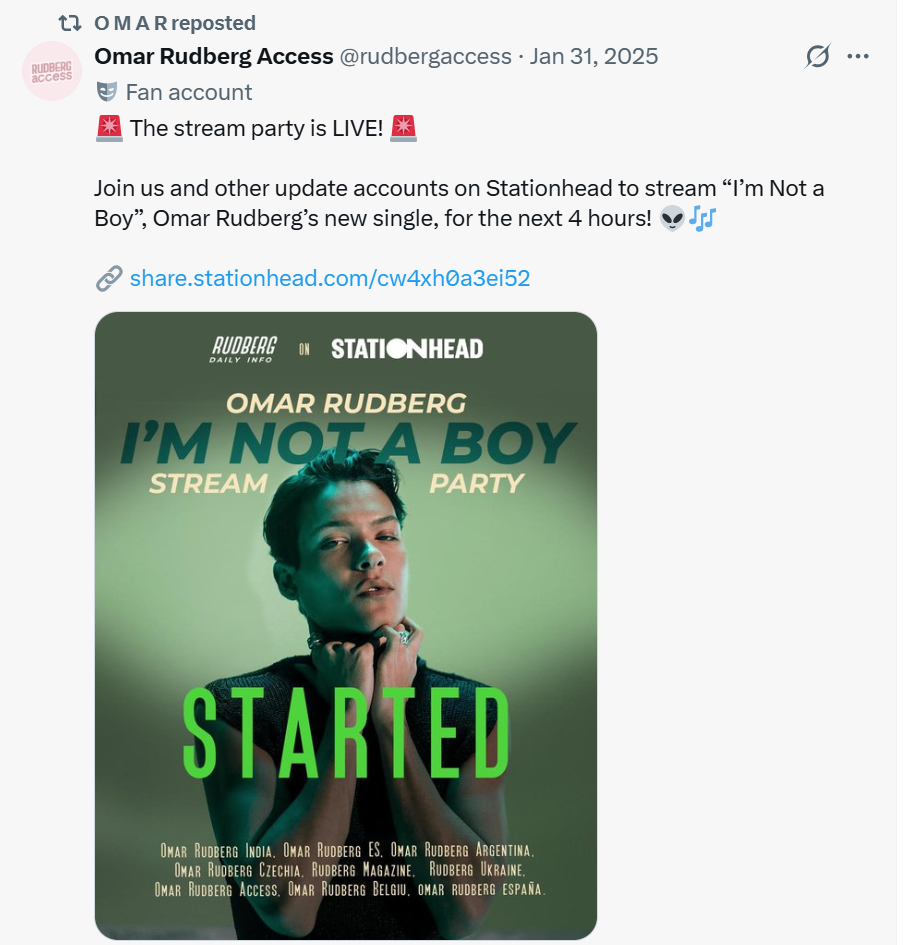The width and height of the screenshot is (903, 945).
Task: Click the STATIONHEAD logo on the poster
Action: pyautogui.click(x=407, y=348)
